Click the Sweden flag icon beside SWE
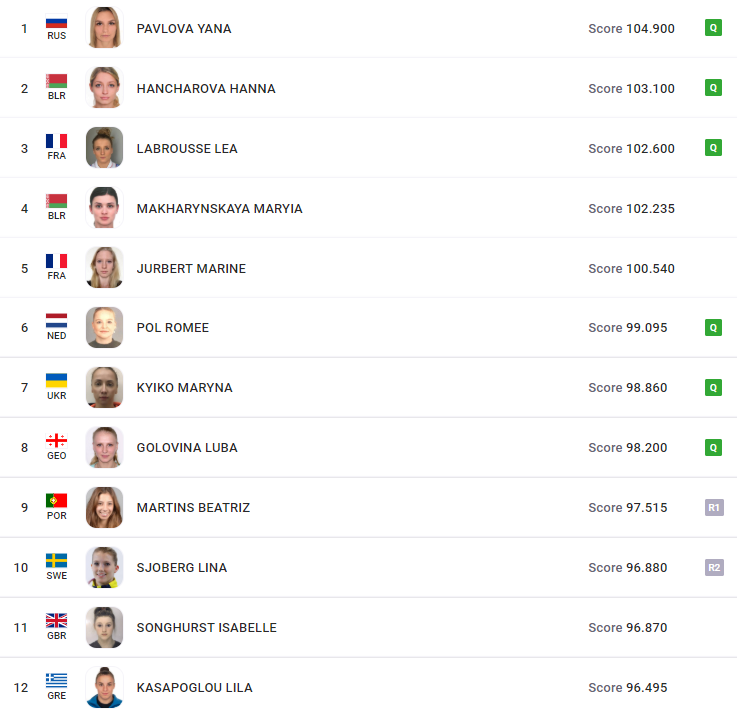This screenshot has width=737, height=715. click(56, 560)
